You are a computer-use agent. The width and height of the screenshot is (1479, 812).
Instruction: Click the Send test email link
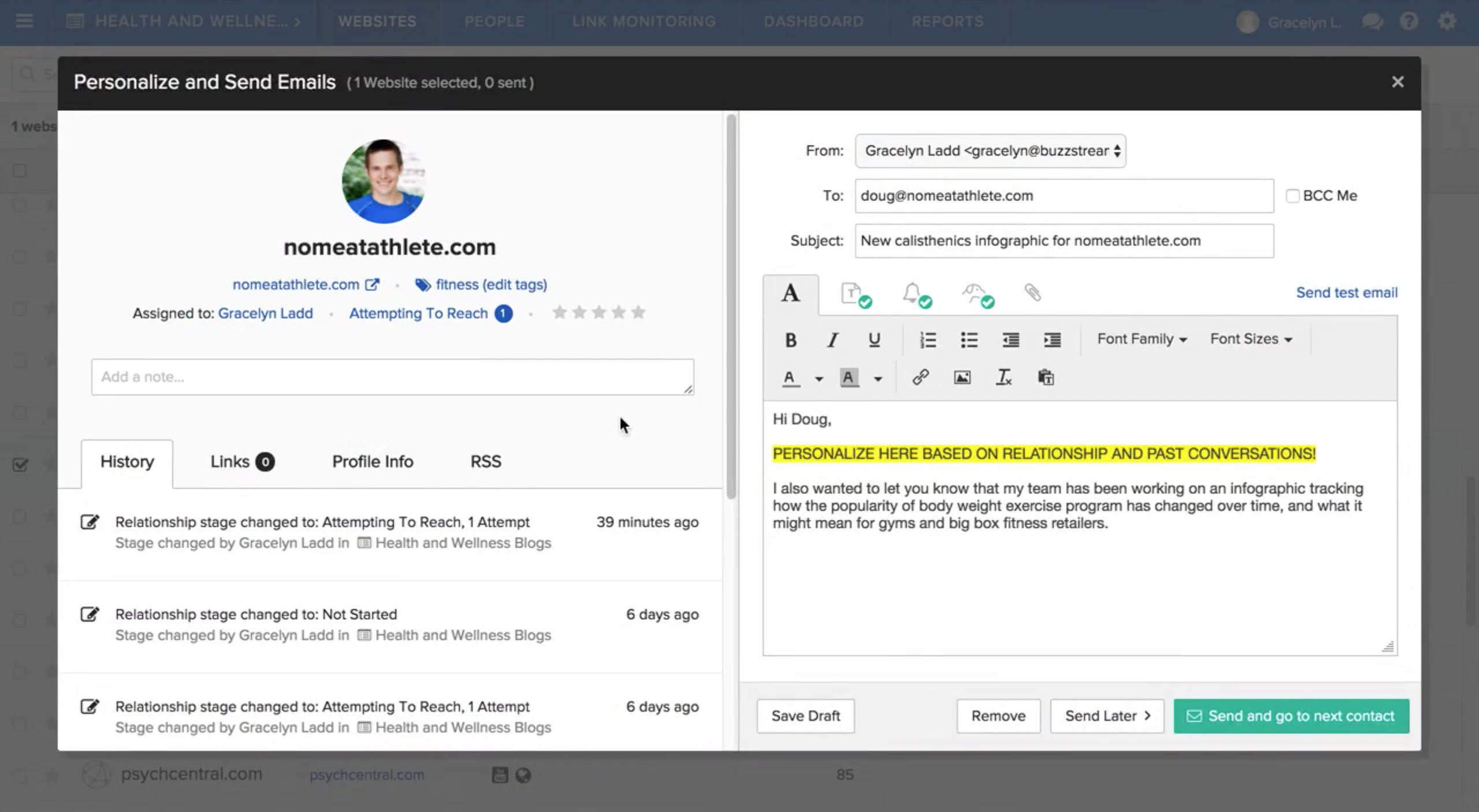click(1347, 293)
